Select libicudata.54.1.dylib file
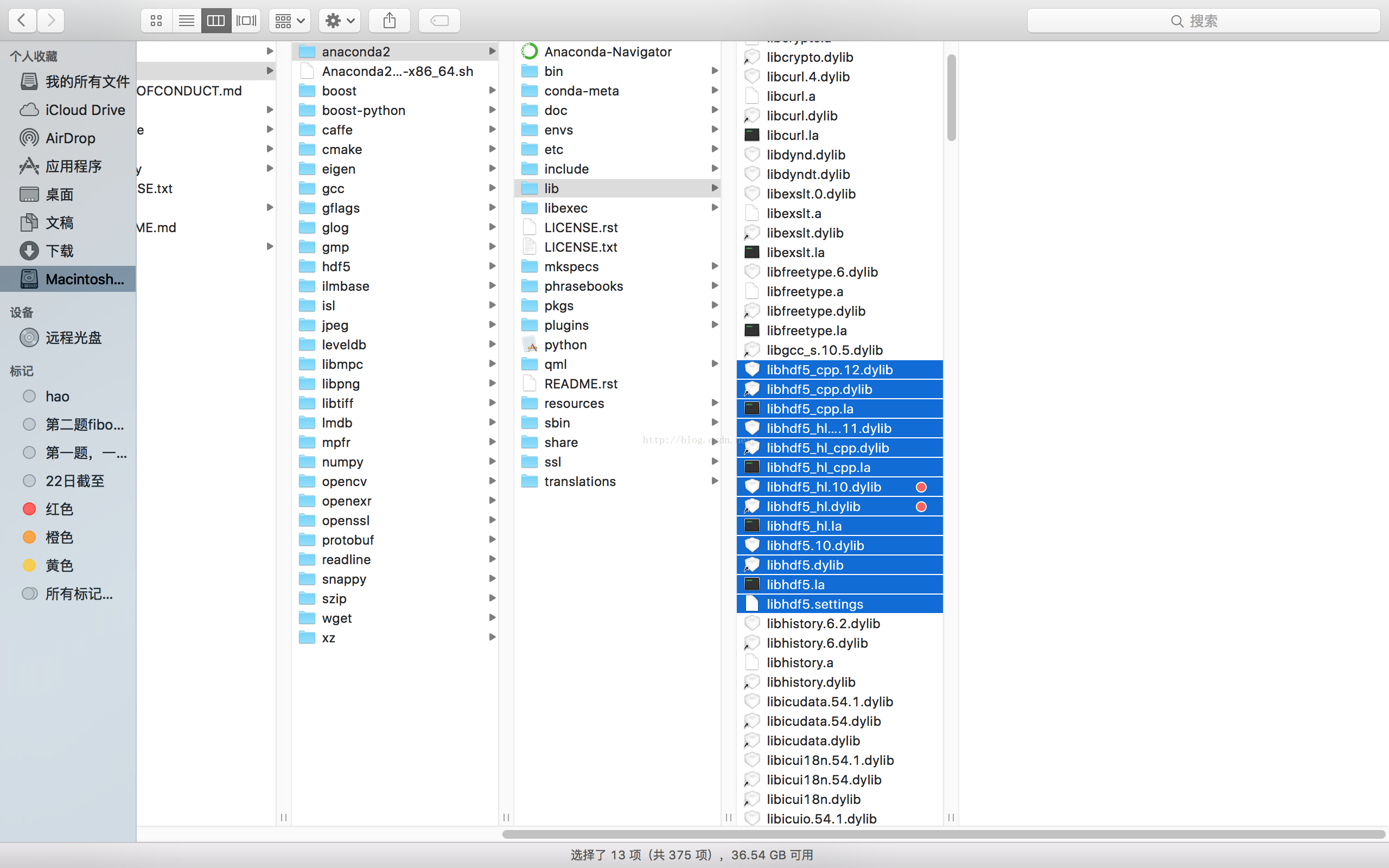Screen dimensions: 1389x868 pos(840,701)
